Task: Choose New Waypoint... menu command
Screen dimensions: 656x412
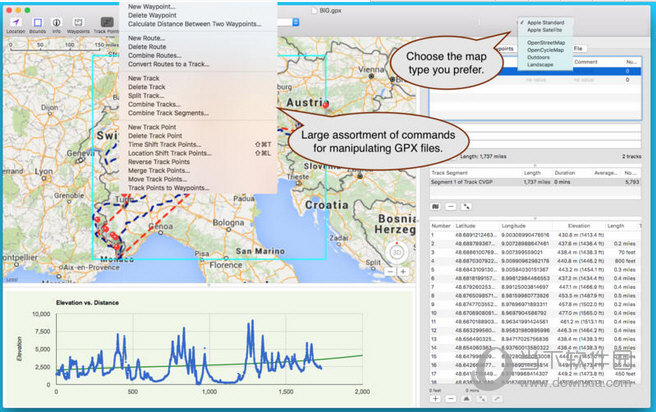Action: [x=151, y=6]
